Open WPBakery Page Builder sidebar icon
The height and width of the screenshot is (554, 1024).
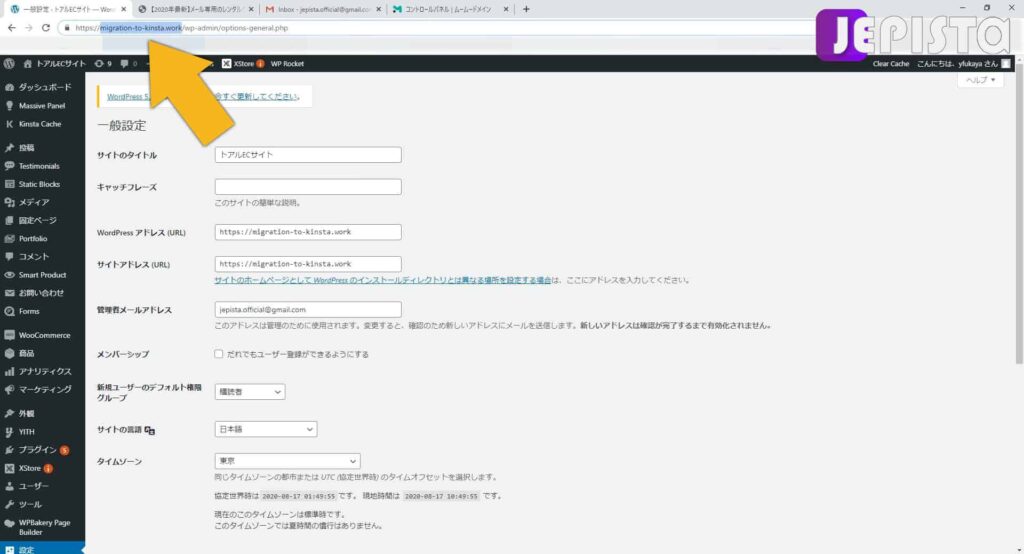coord(9,523)
